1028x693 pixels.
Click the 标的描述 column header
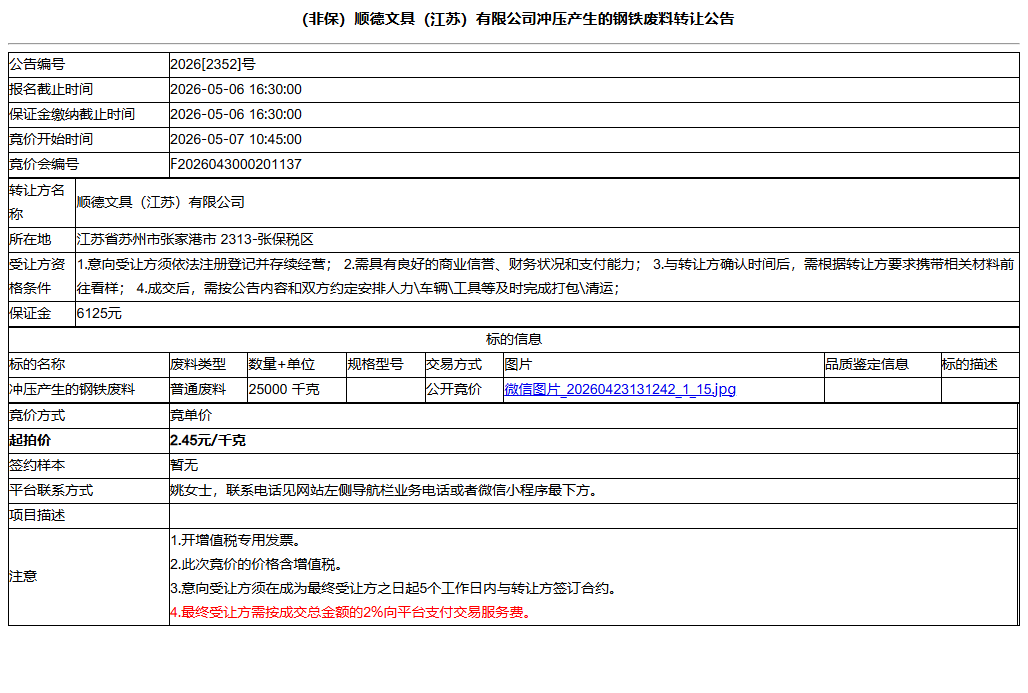(x=970, y=365)
